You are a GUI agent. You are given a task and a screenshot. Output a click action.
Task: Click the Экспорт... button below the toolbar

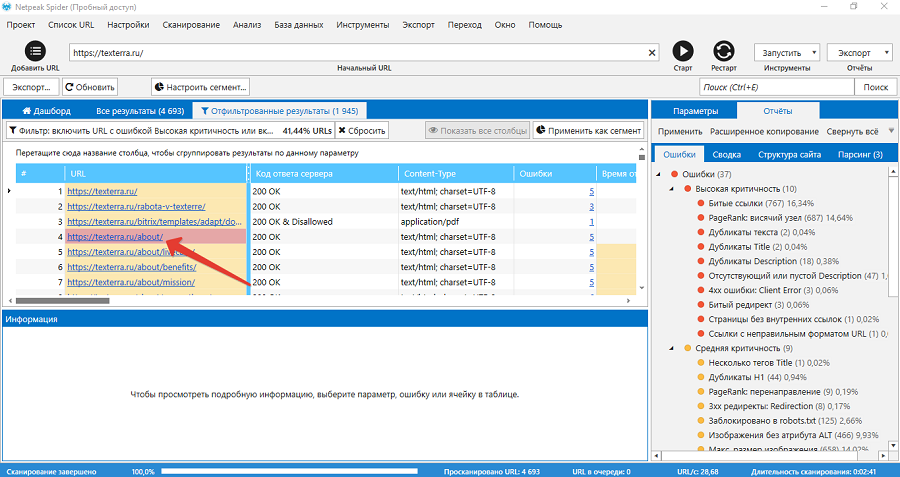pyautogui.click(x=31, y=87)
